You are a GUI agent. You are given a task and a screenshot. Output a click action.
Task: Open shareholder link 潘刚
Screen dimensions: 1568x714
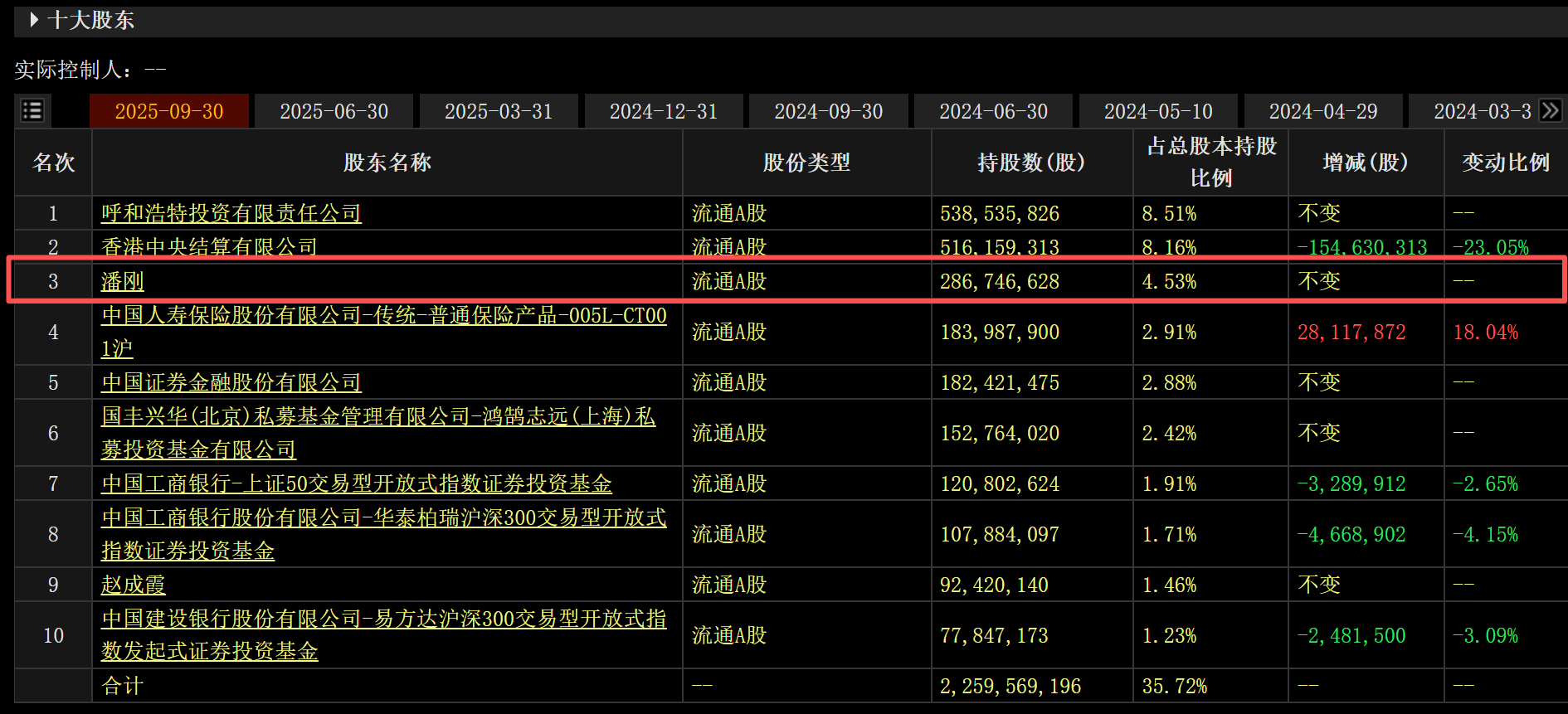point(123,281)
